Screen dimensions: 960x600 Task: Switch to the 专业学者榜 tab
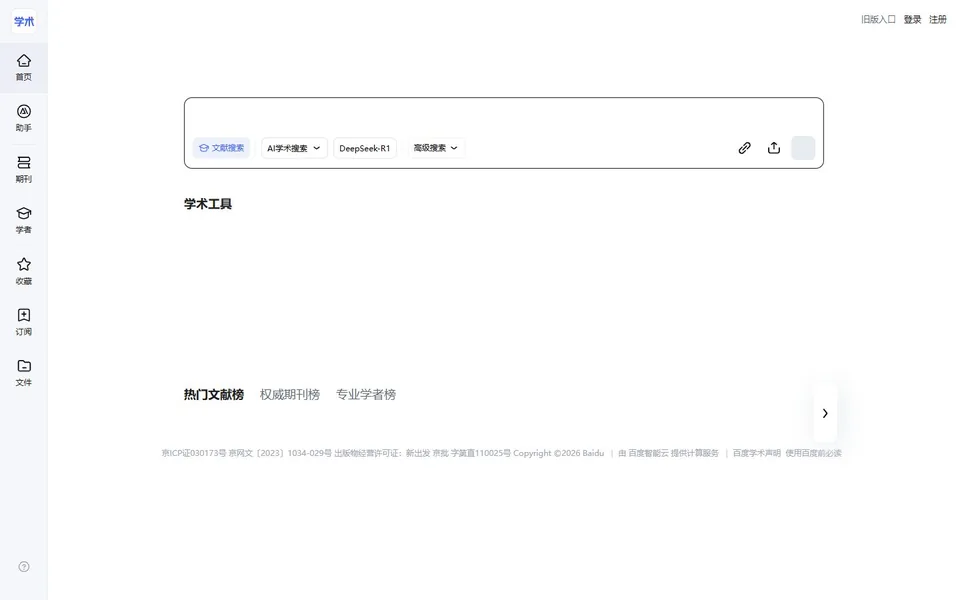(366, 395)
